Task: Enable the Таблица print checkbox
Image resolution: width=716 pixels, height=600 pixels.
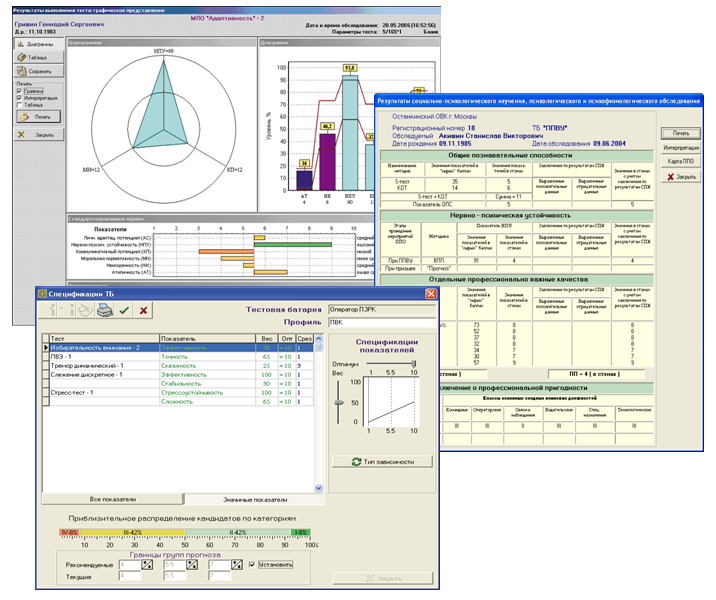Action: (22, 105)
